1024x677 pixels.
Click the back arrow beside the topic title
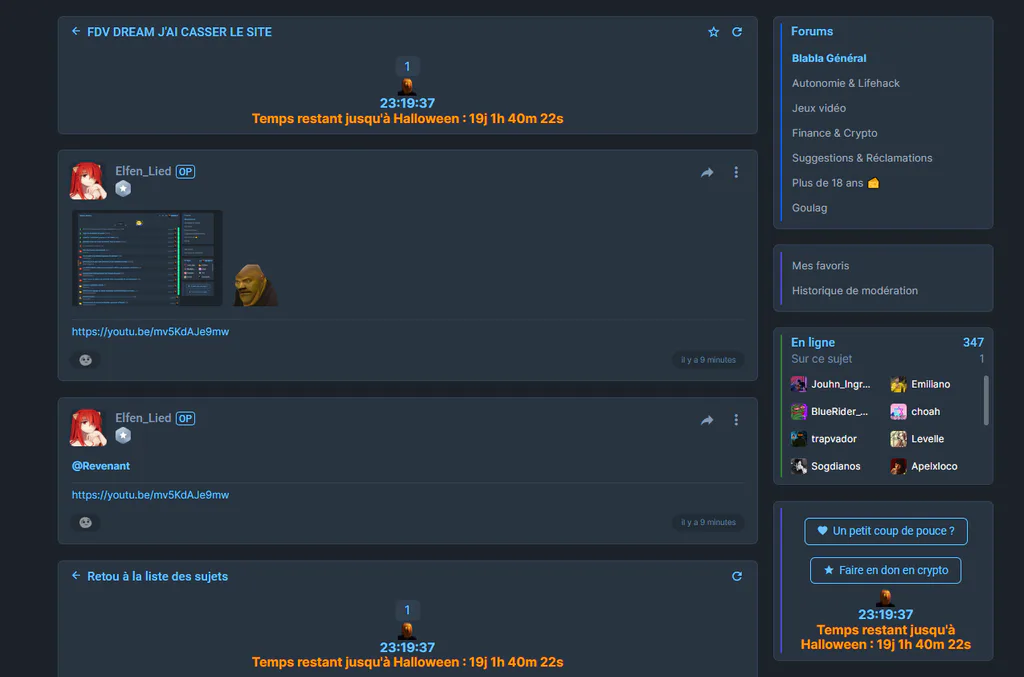click(76, 31)
